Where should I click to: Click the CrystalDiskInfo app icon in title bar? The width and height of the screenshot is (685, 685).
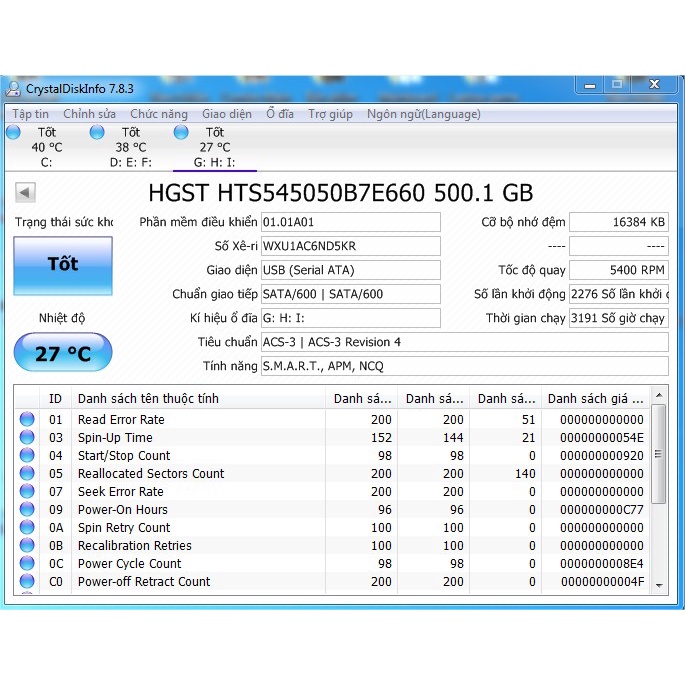tap(13, 89)
